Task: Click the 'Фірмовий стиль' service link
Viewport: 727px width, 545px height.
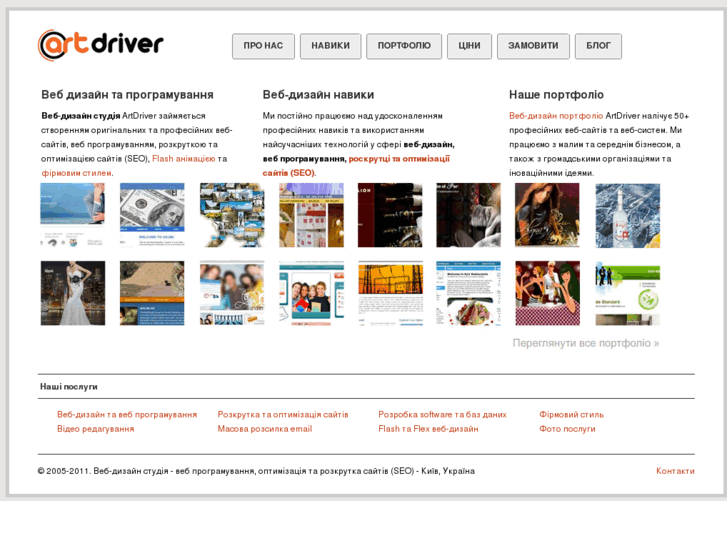Action: pyautogui.click(x=571, y=415)
